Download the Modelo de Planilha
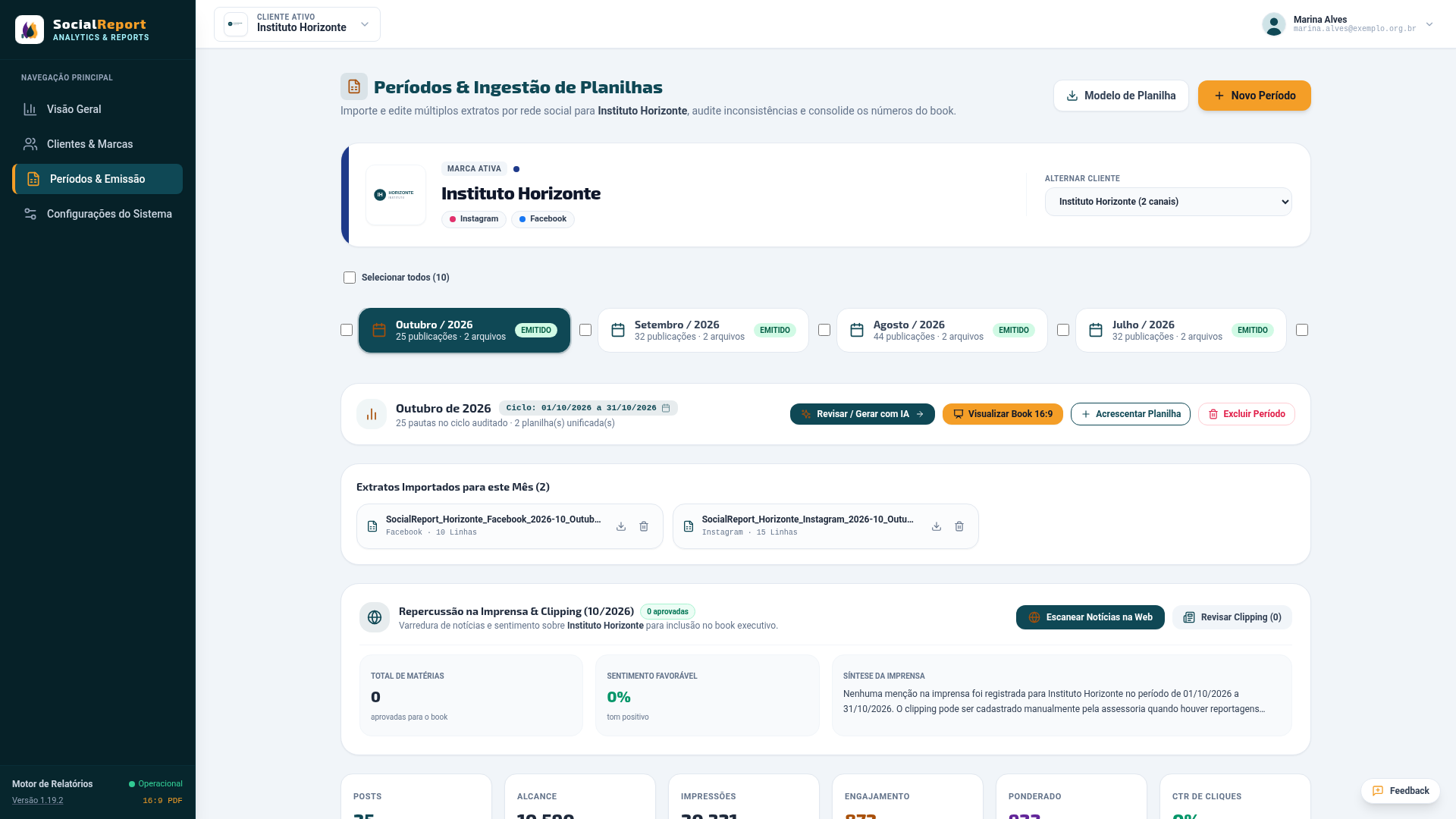 point(1121,96)
